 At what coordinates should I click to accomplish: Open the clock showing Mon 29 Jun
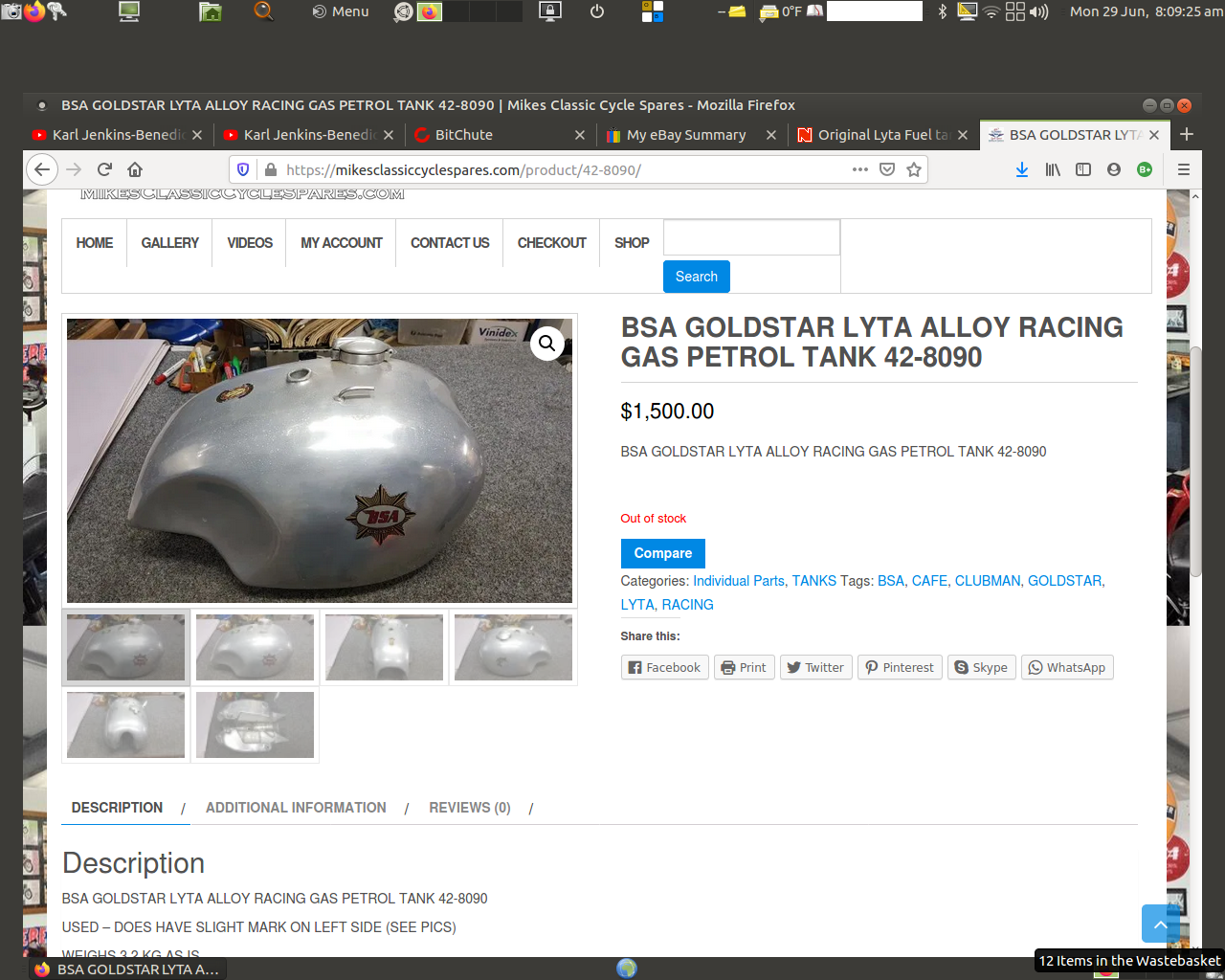coord(1146,11)
